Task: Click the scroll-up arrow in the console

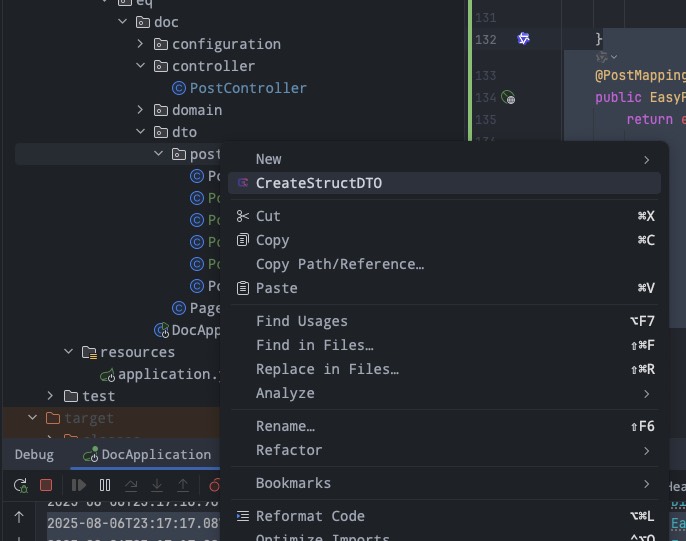Action: (x=19, y=517)
